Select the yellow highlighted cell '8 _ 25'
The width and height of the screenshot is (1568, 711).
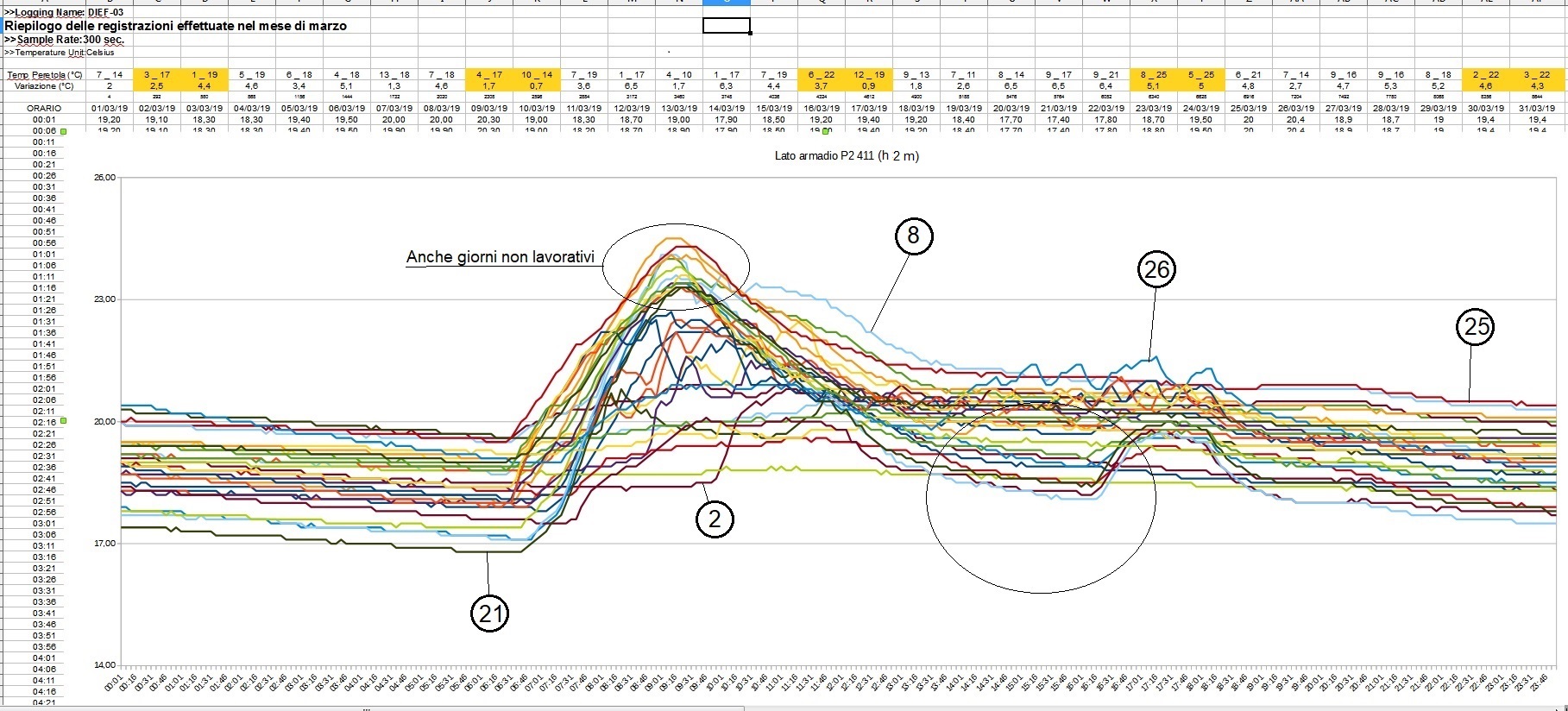(1153, 75)
